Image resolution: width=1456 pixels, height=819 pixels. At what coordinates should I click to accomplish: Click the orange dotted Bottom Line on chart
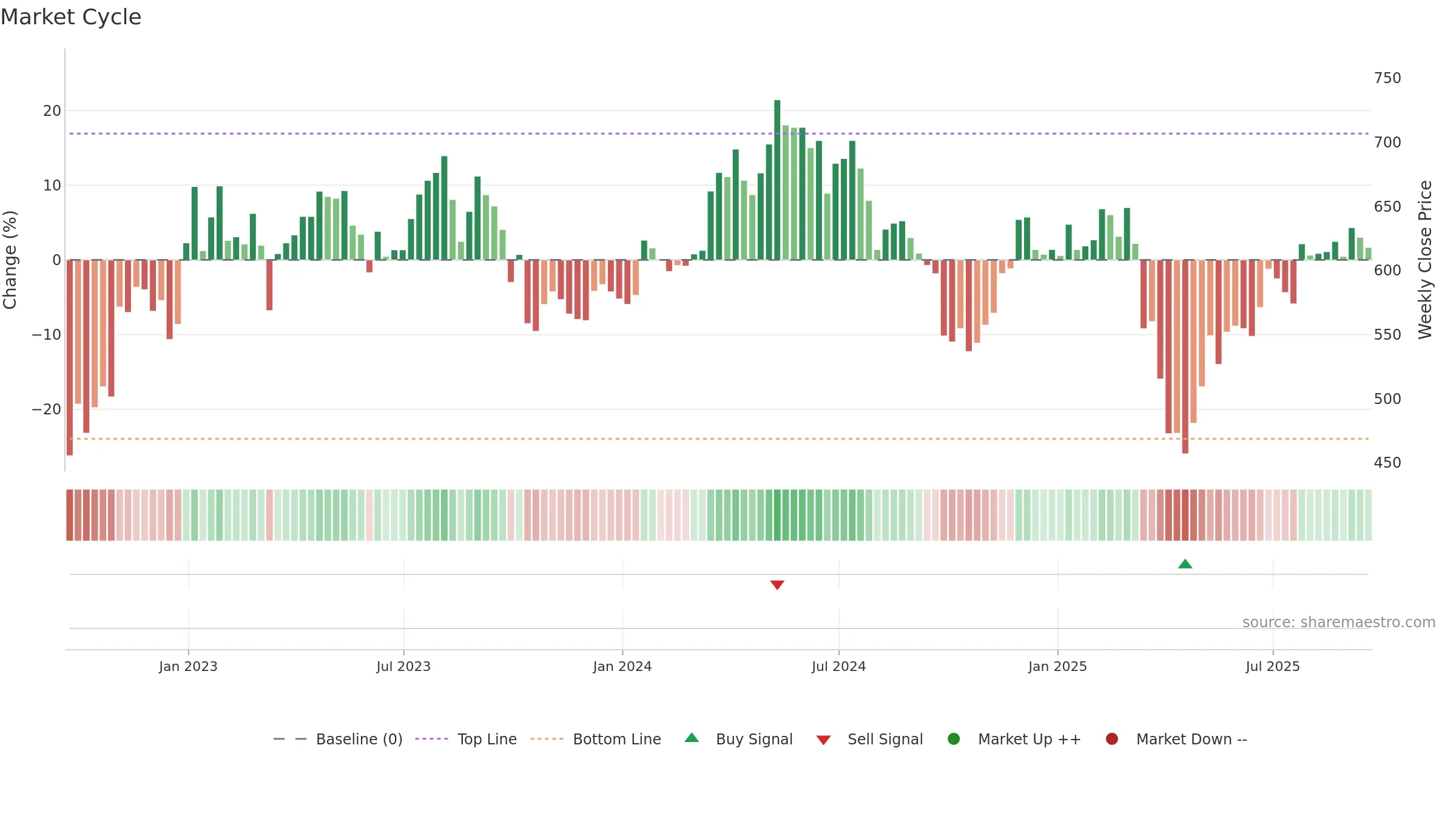coord(719,439)
